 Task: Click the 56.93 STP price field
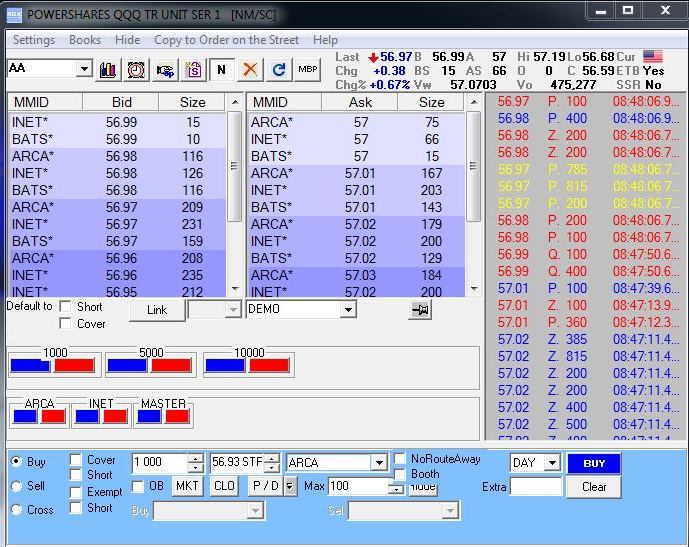[237, 463]
